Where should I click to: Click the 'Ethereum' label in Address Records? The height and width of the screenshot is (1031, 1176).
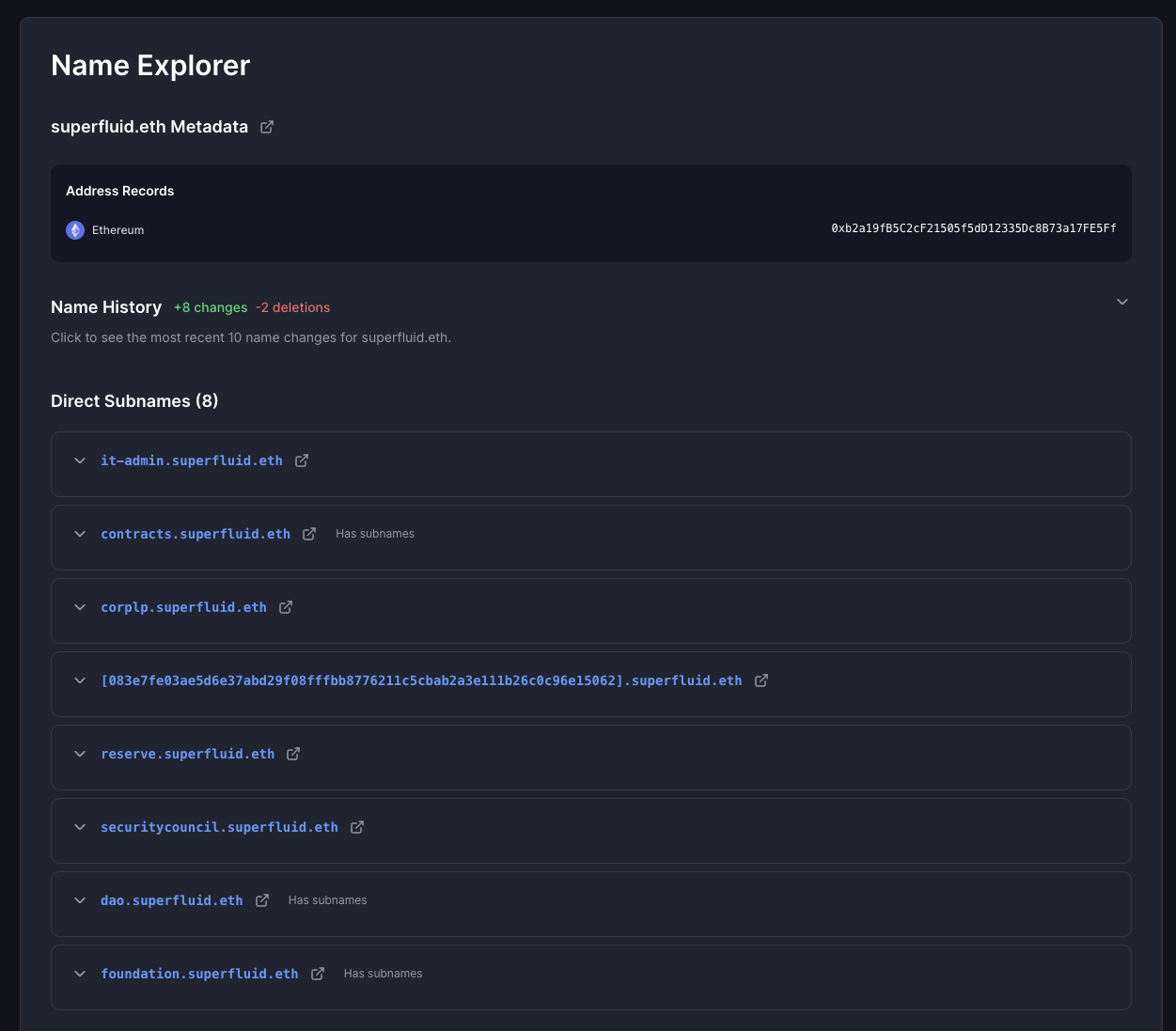118,230
